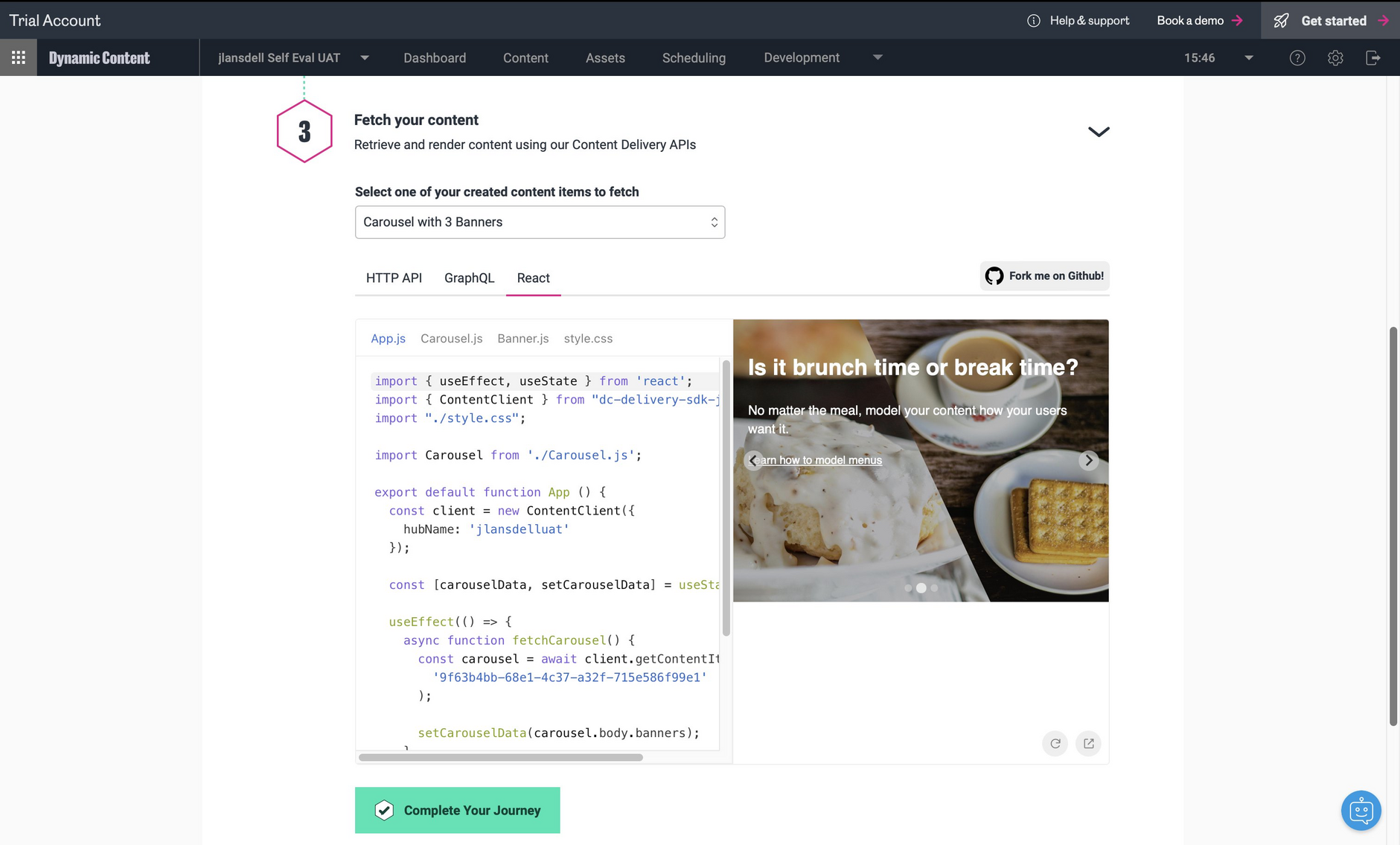
Task: Open the apps grid menu icon
Action: point(19,57)
